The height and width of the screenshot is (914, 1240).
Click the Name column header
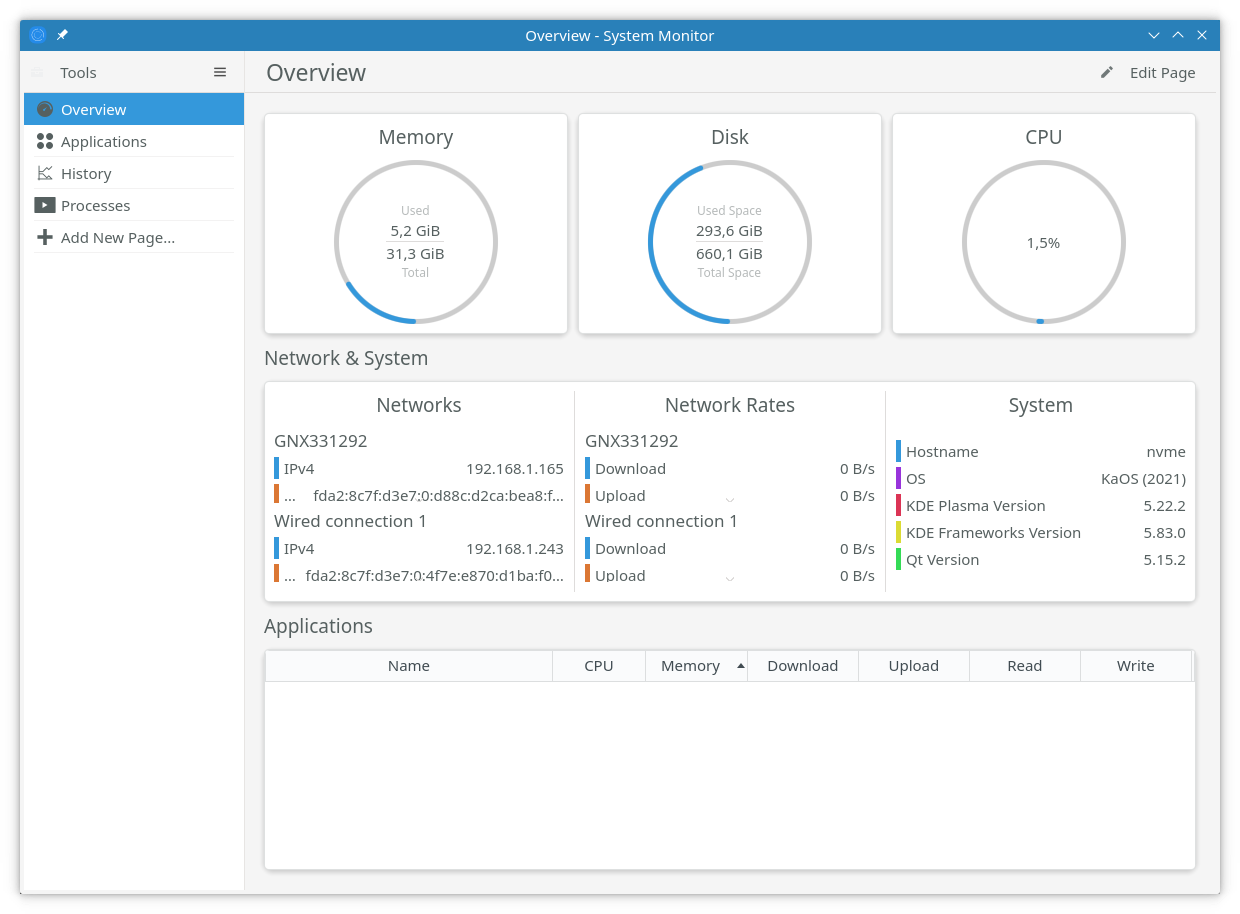[x=408, y=666]
